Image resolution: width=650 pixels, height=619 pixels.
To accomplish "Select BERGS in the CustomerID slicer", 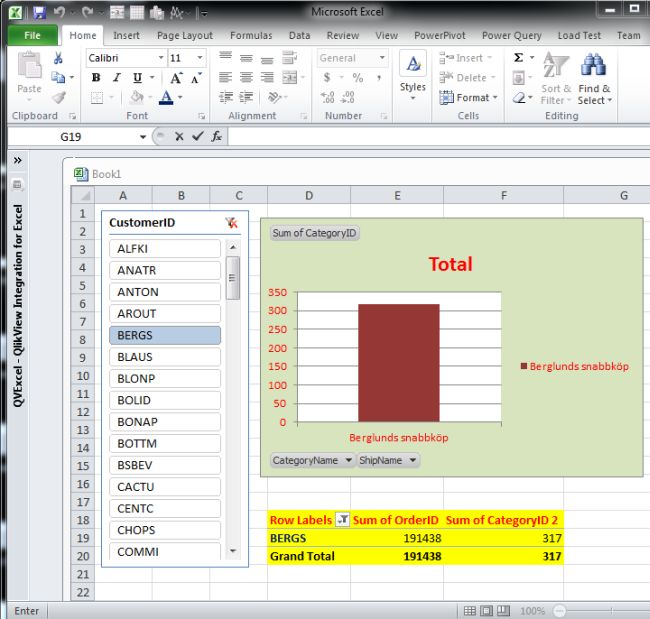I will (x=165, y=335).
